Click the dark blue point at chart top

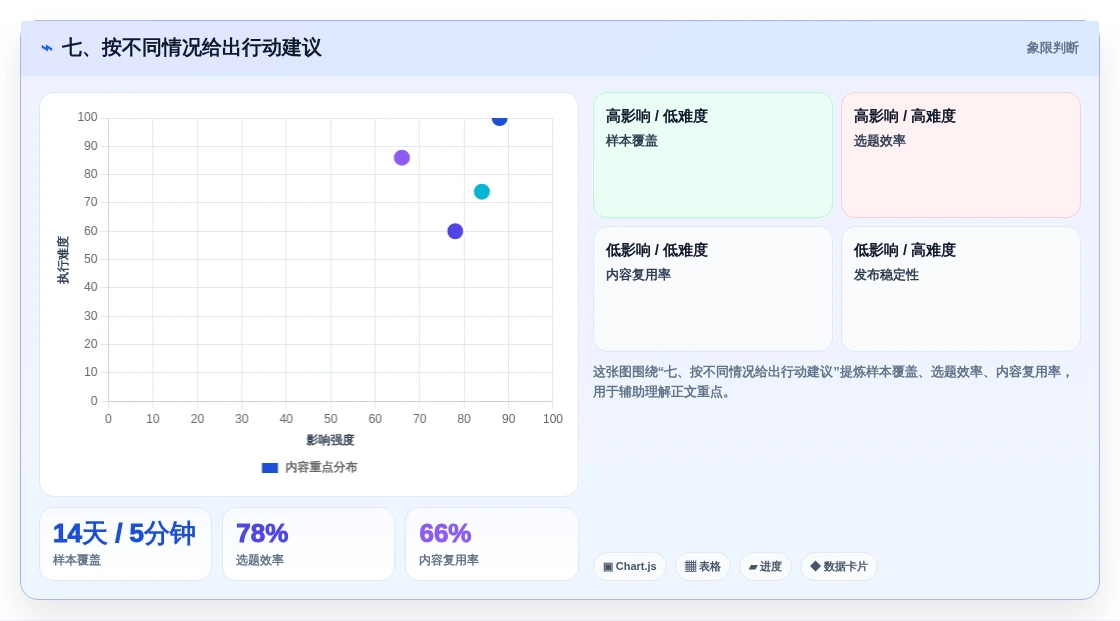499,119
